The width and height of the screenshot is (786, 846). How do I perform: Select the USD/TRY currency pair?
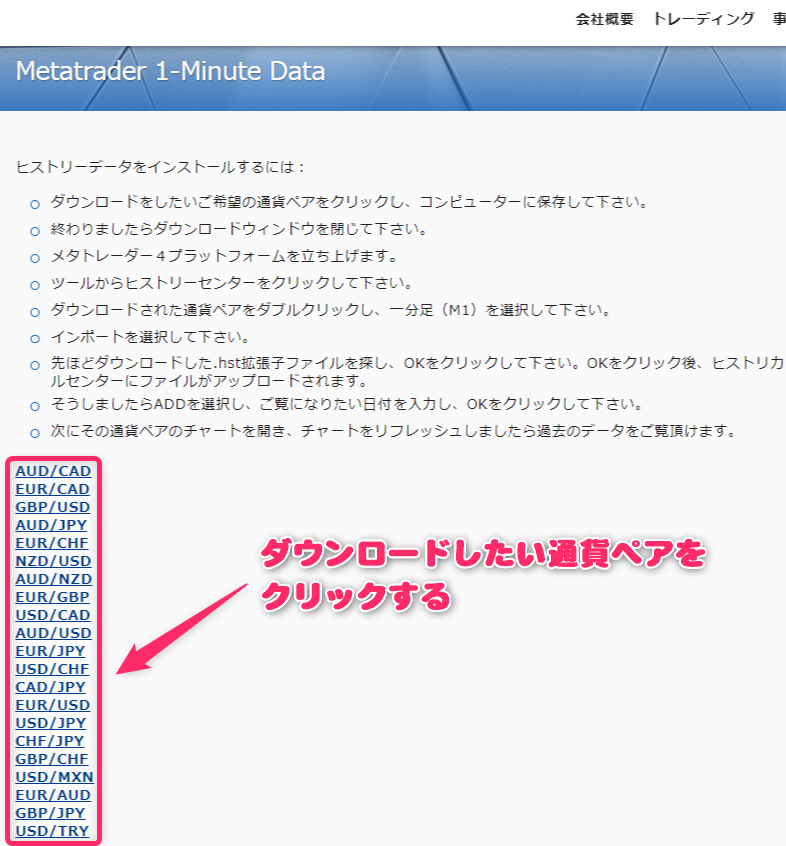pyautogui.click(x=52, y=831)
